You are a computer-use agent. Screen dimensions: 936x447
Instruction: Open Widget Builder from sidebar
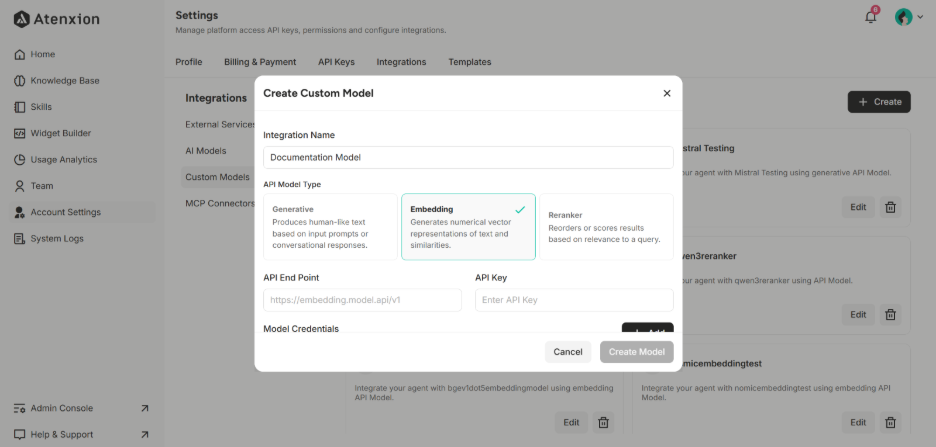53,133
